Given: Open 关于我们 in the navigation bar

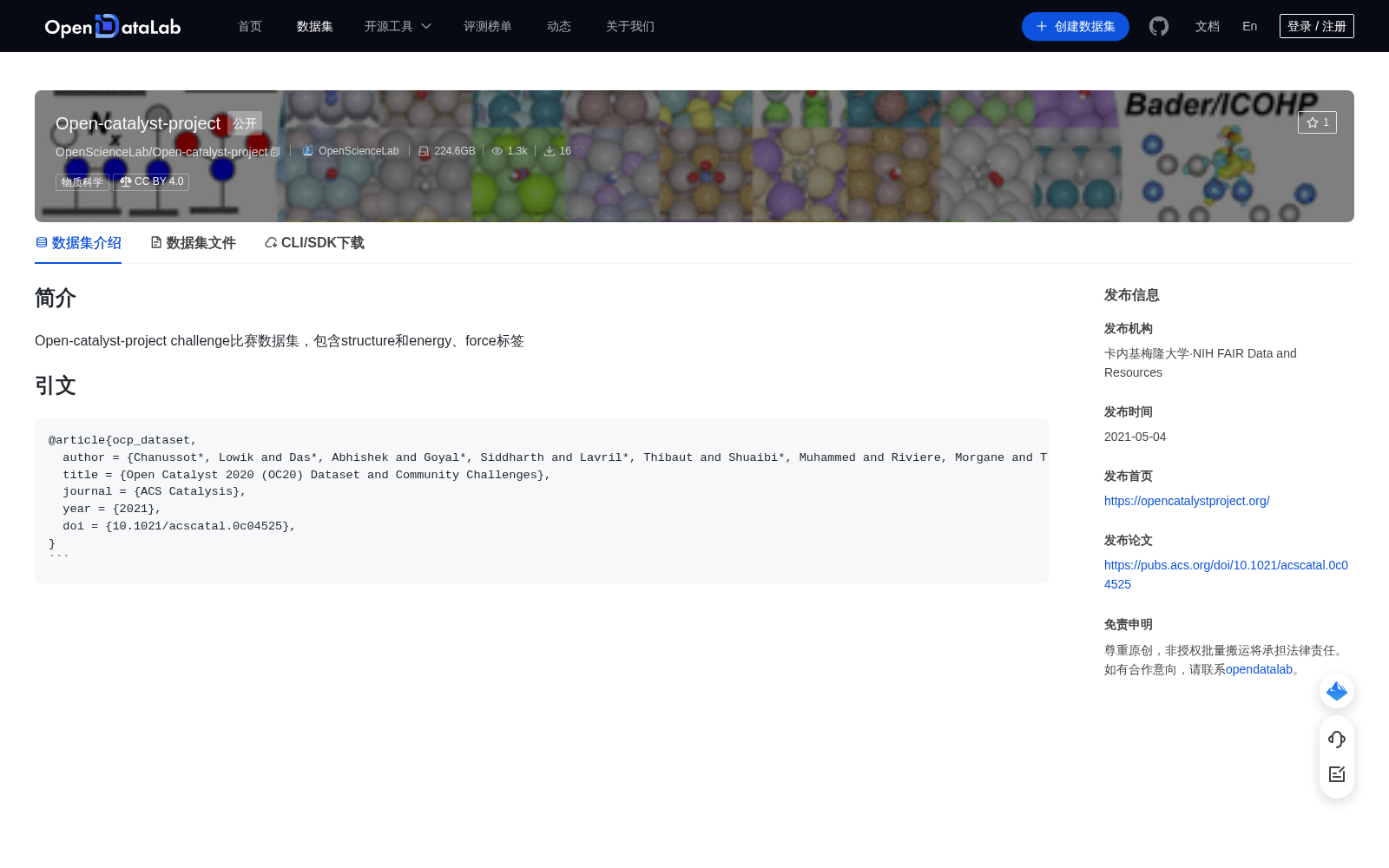Looking at the screenshot, I should pos(630,26).
